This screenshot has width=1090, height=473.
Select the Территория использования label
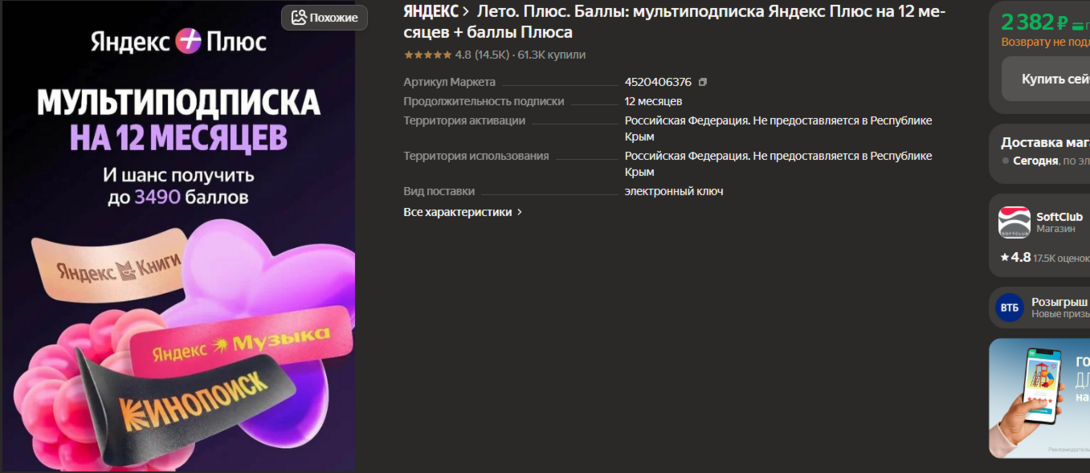(476, 156)
